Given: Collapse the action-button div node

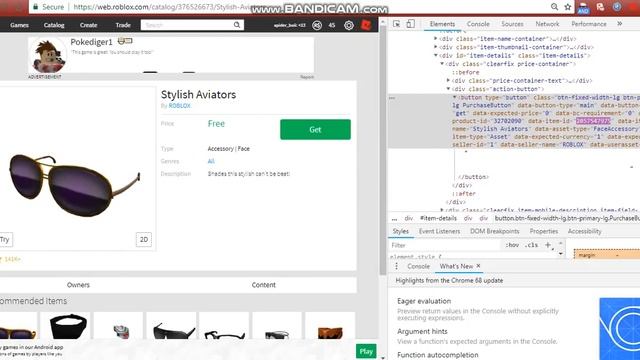Looking at the screenshot, I should click(x=448, y=89).
